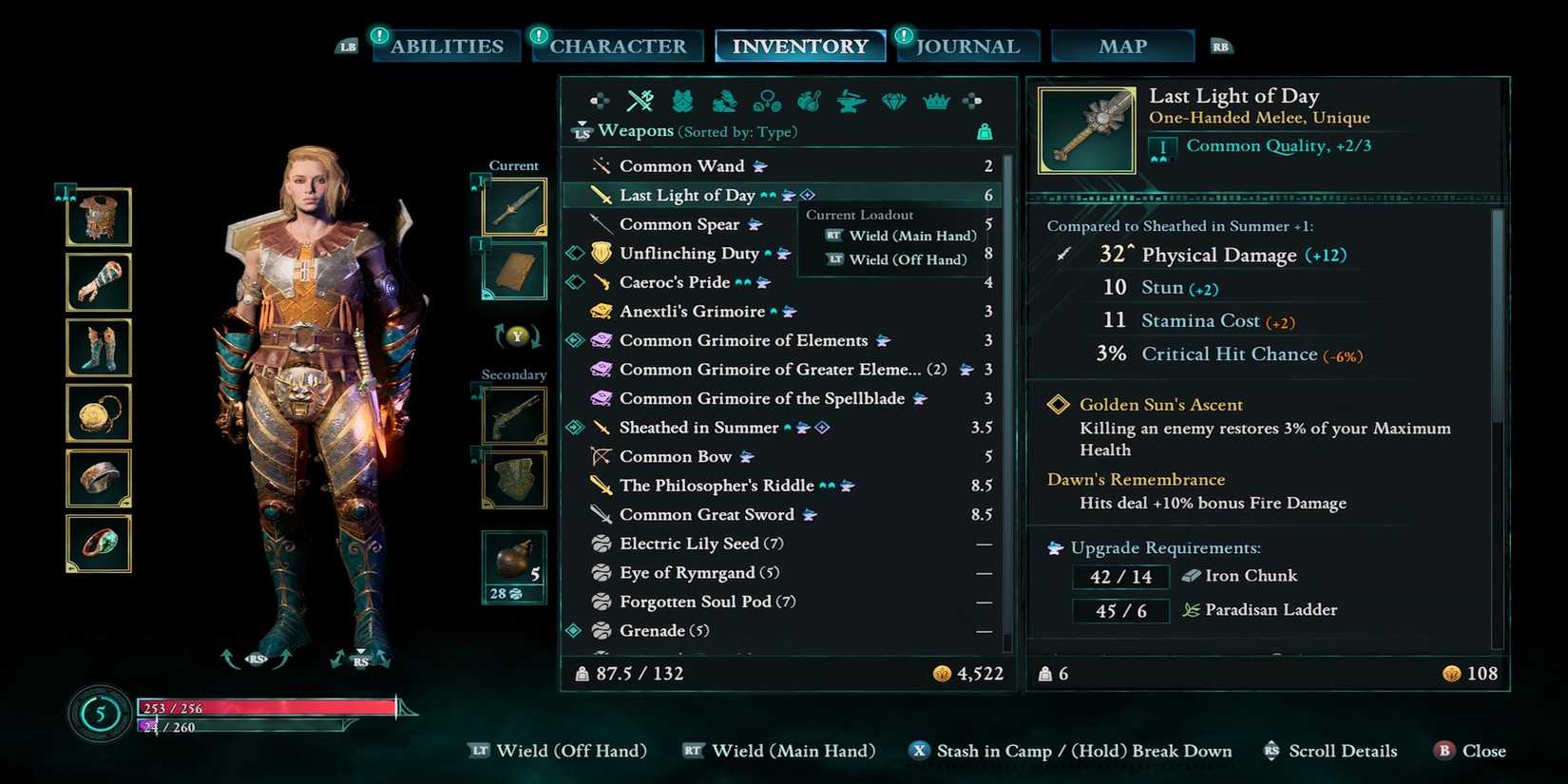1568x784 pixels.
Task: Open the crafting materials anvil category
Action: 851,100
